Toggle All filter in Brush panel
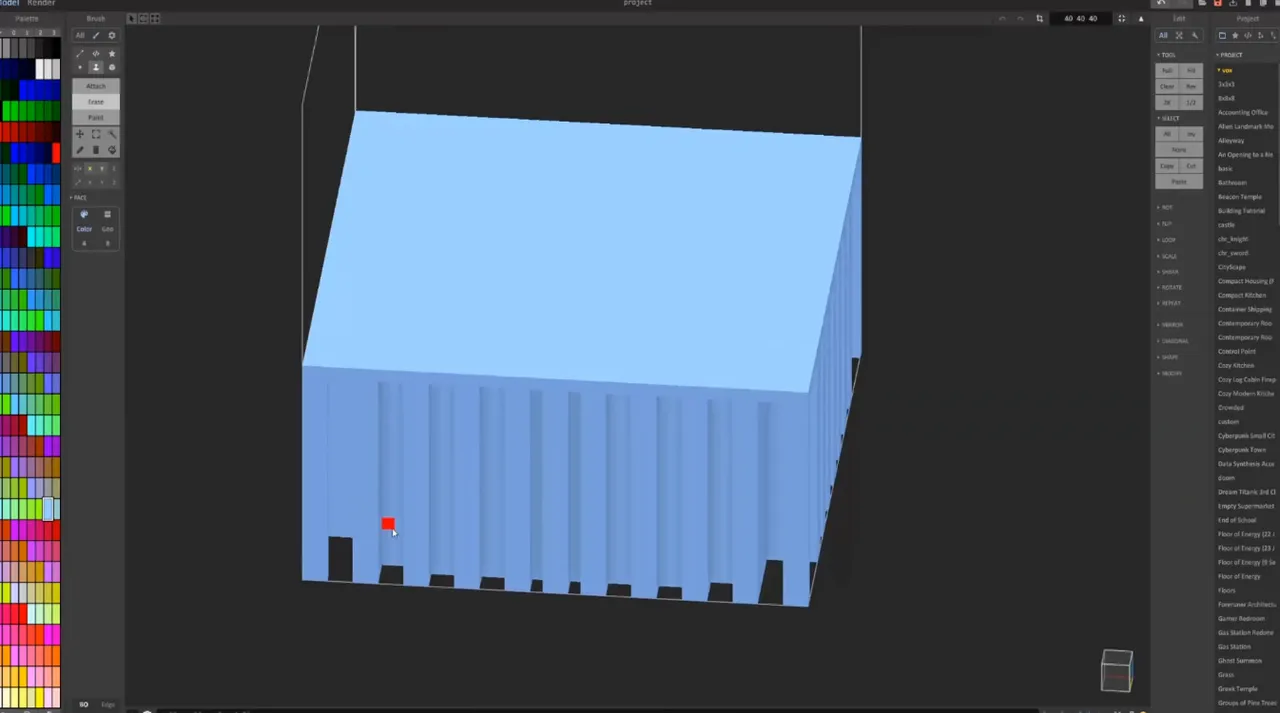The width and height of the screenshot is (1280, 713). pyautogui.click(x=80, y=35)
